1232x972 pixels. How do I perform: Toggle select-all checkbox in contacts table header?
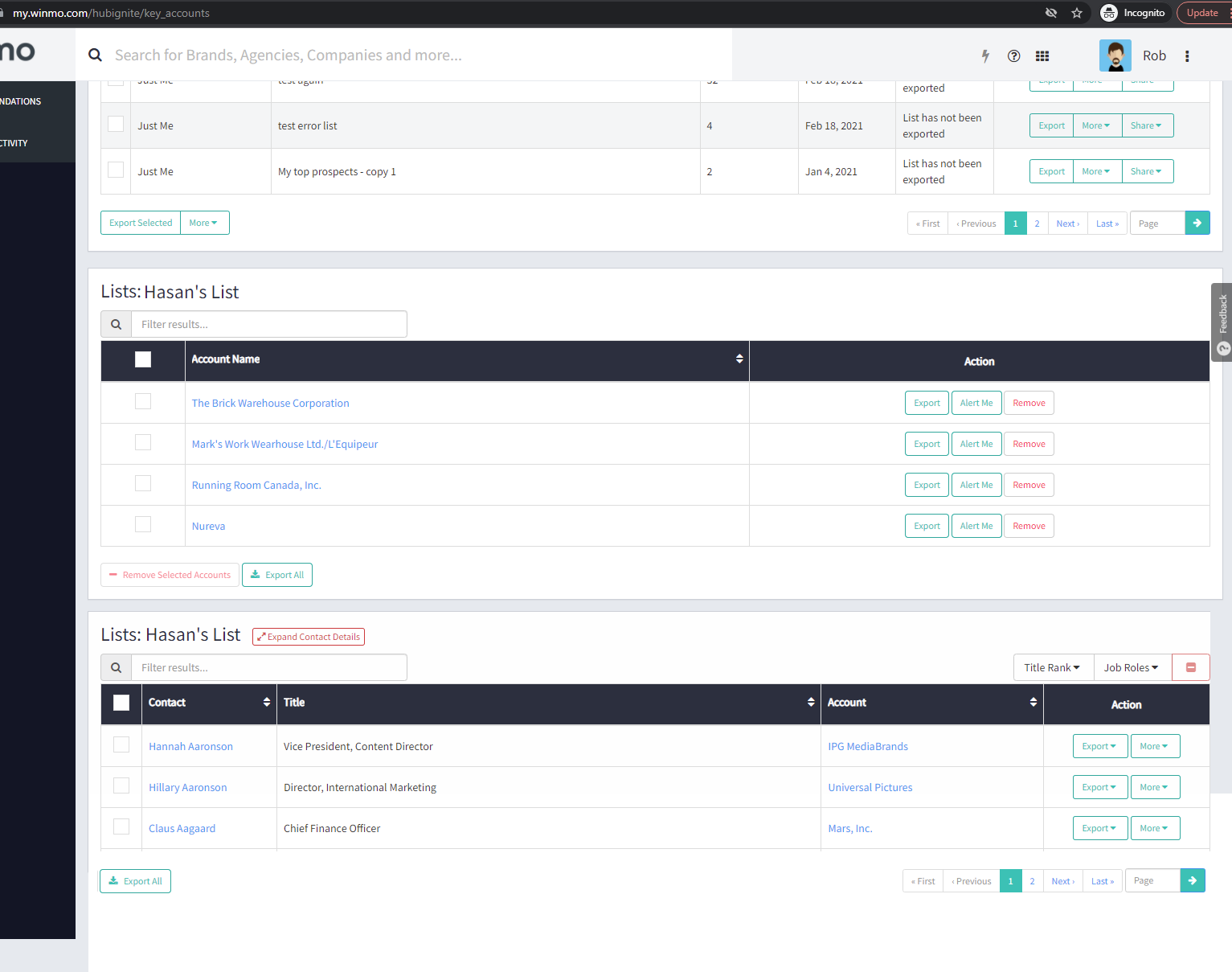click(121, 703)
